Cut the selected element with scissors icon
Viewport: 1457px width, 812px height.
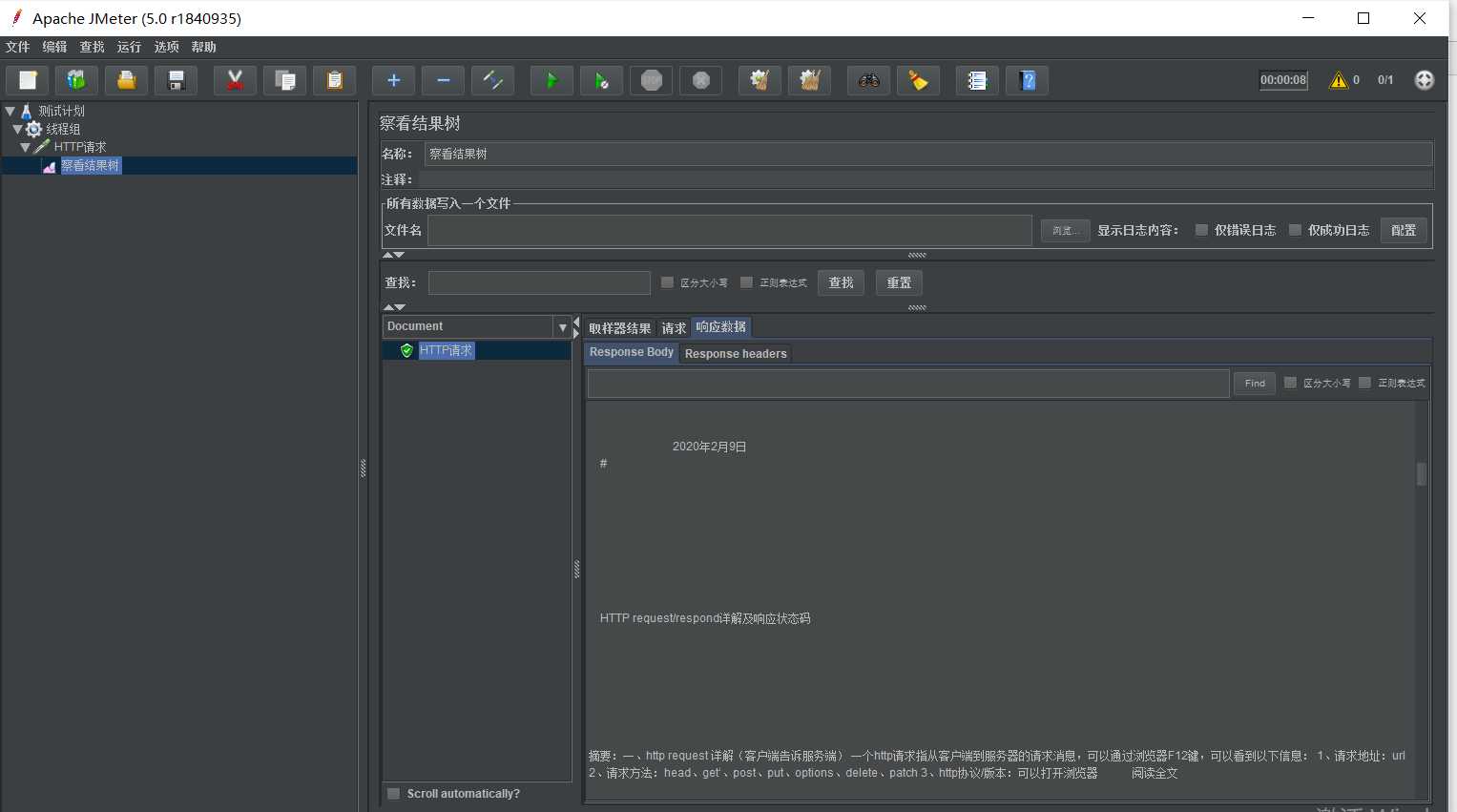tap(235, 81)
